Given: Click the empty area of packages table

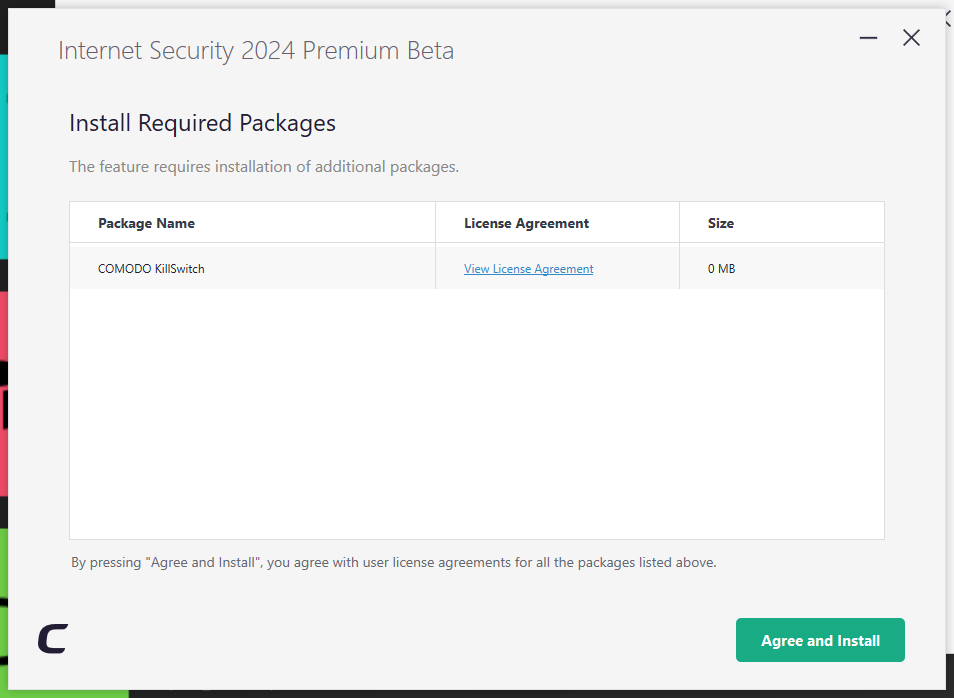Looking at the screenshot, I should [476, 414].
